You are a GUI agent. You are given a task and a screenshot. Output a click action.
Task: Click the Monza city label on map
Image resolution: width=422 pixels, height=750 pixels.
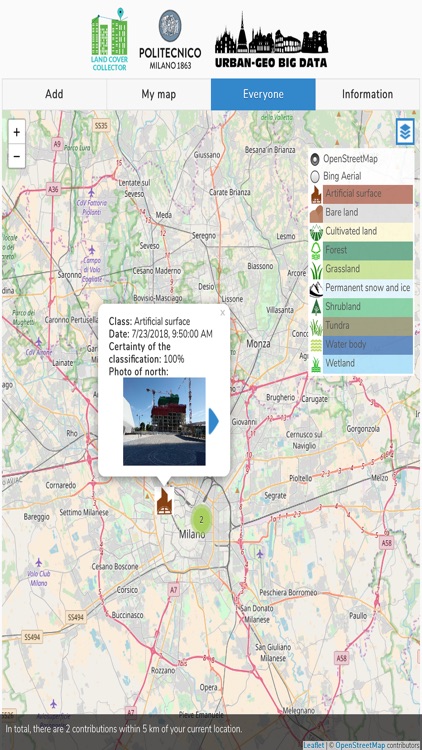tap(258, 343)
